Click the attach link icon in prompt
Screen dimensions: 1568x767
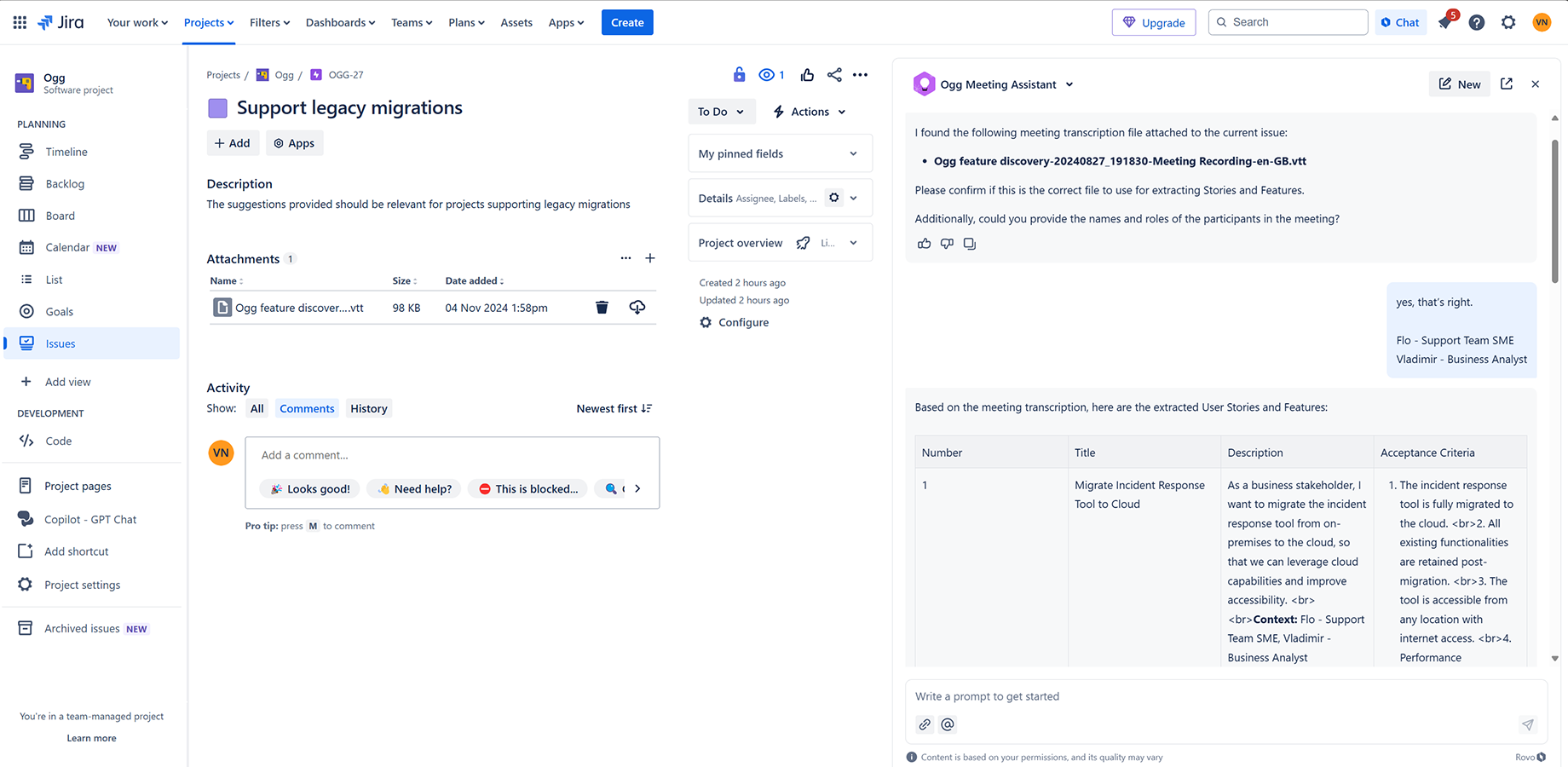coord(925,724)
